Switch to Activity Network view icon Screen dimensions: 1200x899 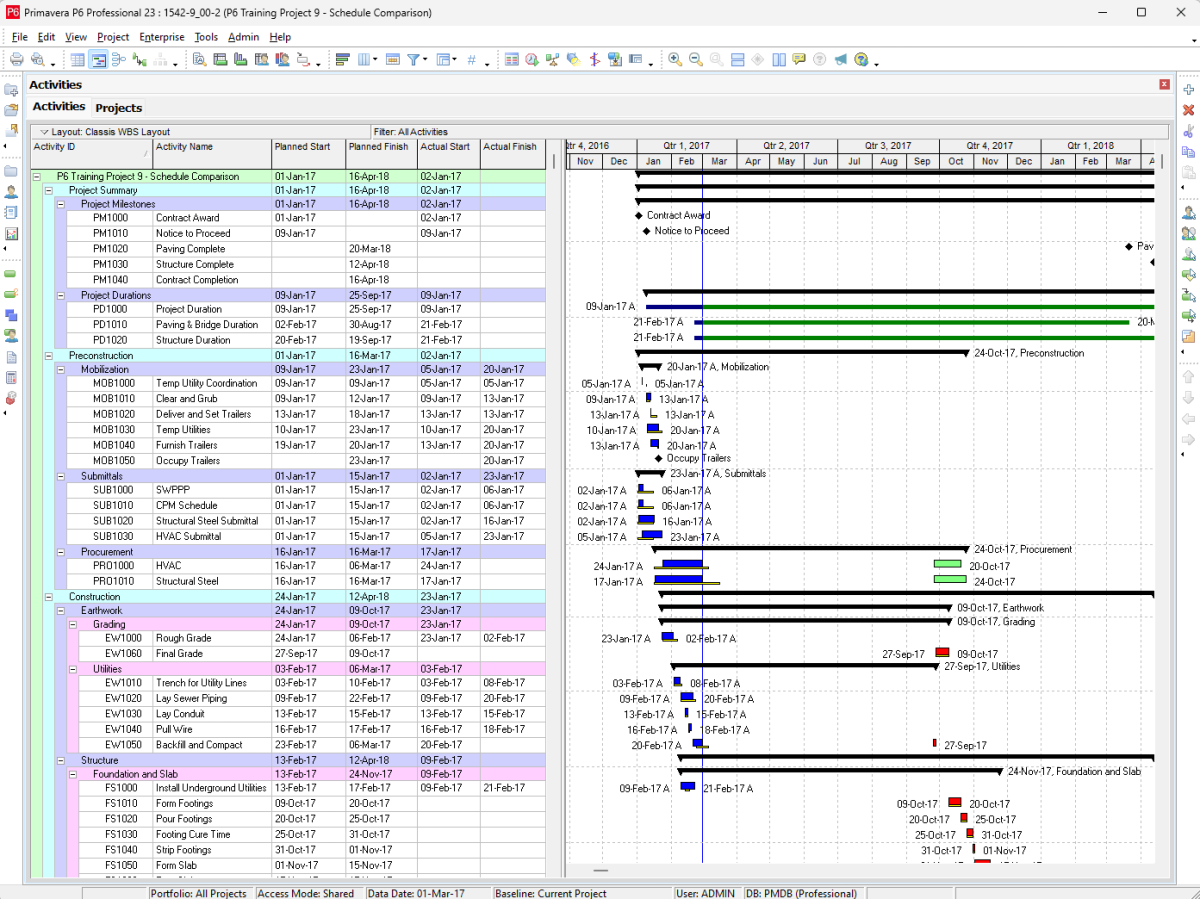click(x=118, y=60)
